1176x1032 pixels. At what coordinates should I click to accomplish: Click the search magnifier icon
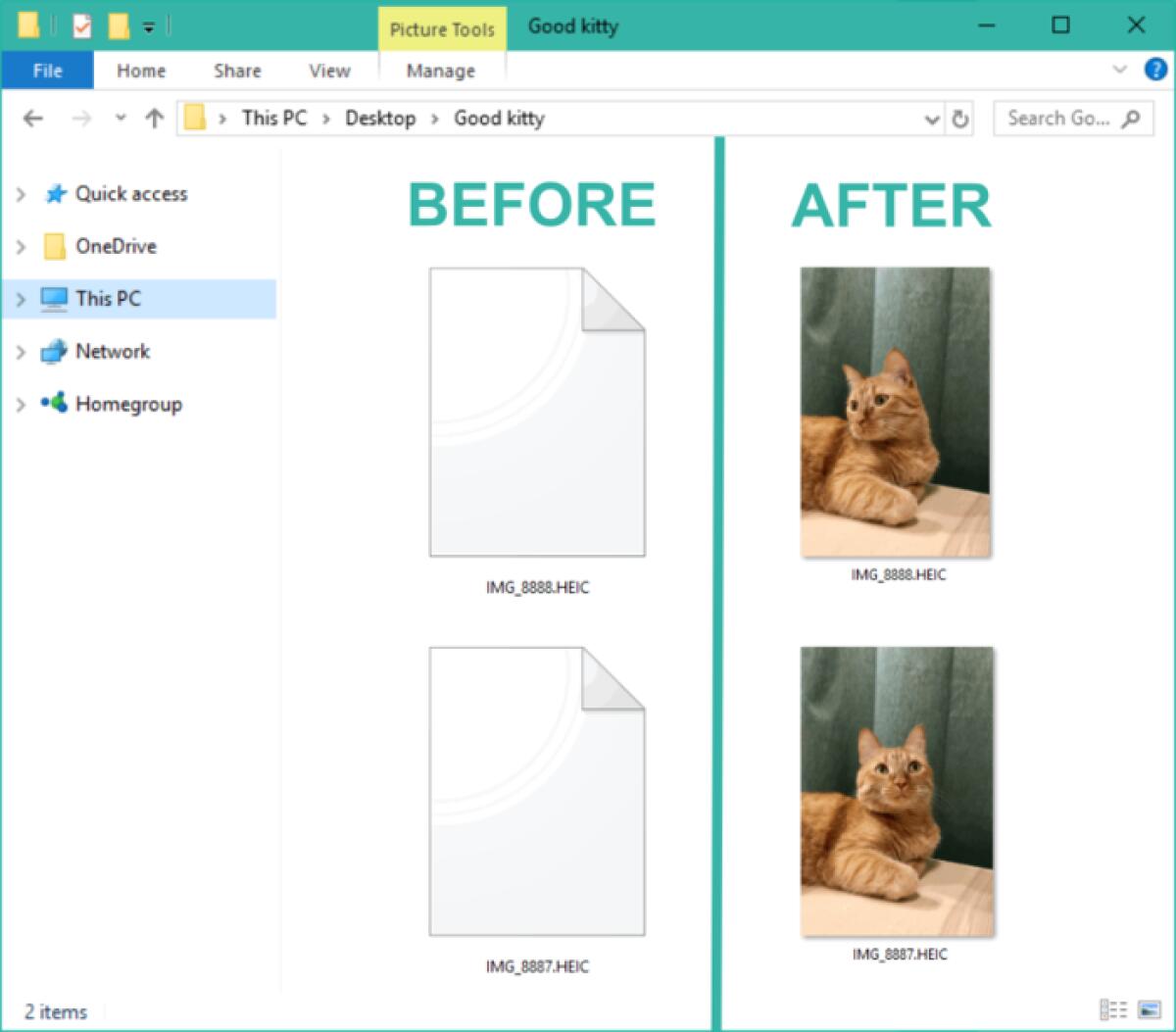point(1131,119)
